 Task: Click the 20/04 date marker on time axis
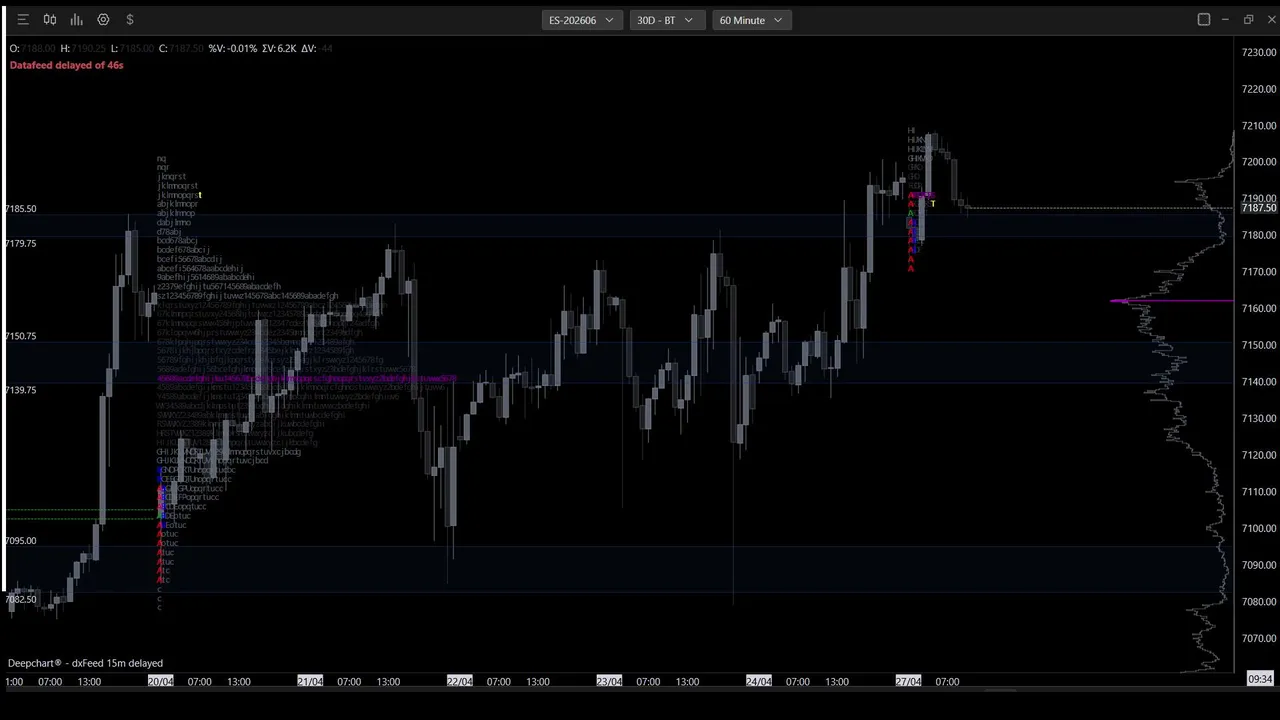(x=160, y=681)
